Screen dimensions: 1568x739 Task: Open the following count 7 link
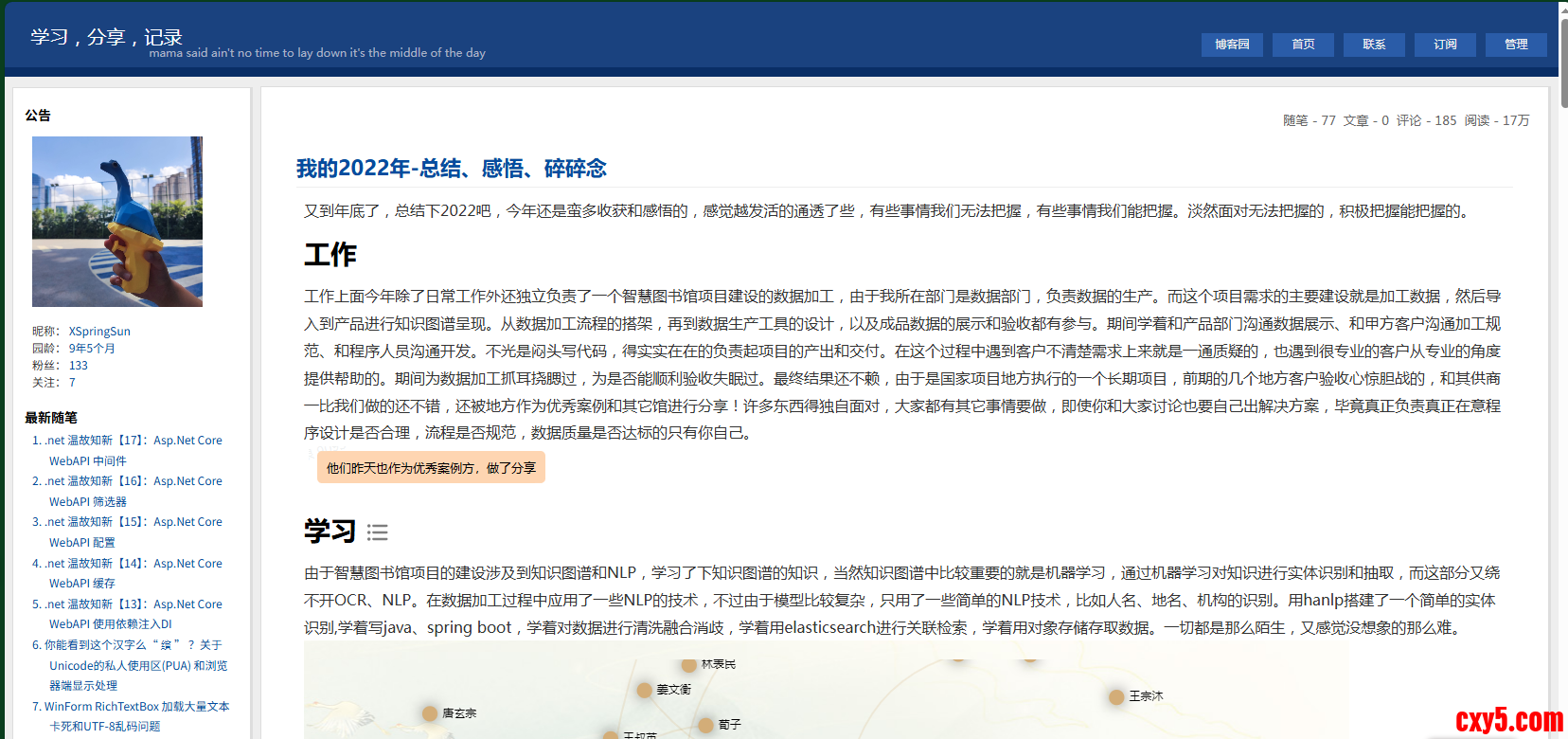point(72,383)
